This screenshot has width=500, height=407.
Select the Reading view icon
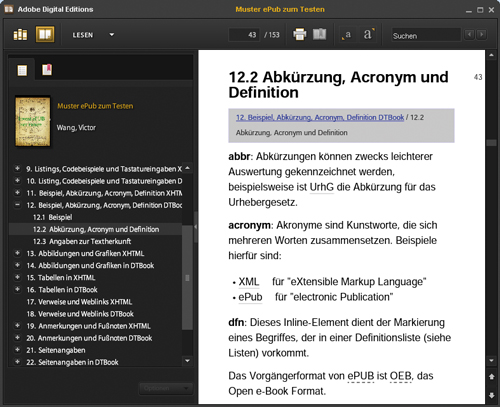pyautogui.click(x=45, y=34)
